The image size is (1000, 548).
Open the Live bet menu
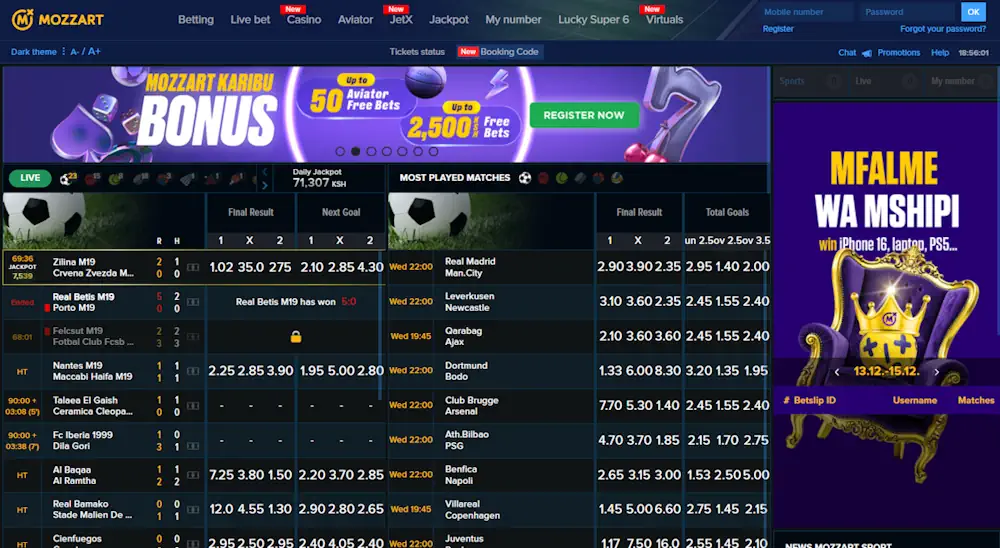pos(250,20)
